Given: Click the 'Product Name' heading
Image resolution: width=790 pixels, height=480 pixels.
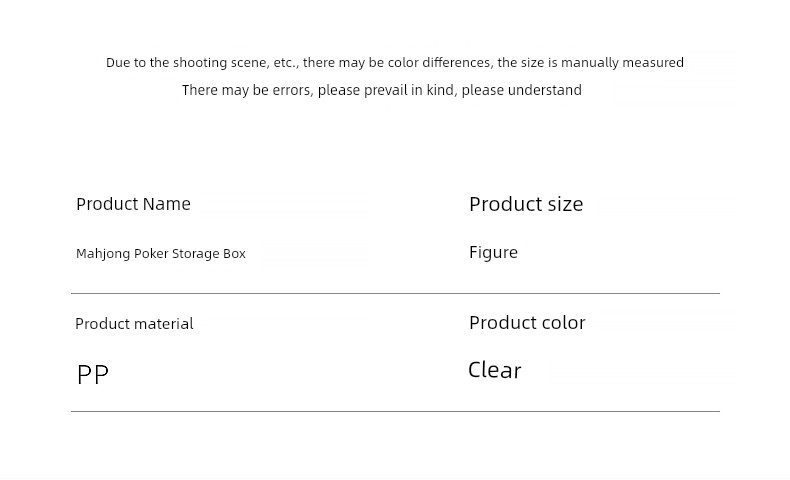Looking at the screenshot, I should [134, 204].
